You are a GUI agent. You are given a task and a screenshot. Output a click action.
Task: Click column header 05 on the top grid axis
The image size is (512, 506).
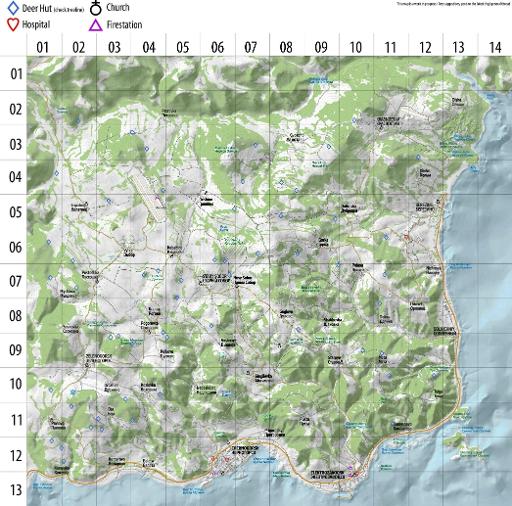tap(183, 47)
